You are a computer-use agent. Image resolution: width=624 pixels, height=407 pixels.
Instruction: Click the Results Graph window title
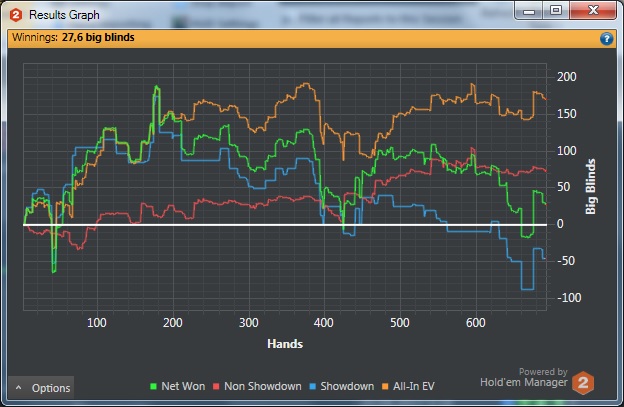click(x=64, y=15)
